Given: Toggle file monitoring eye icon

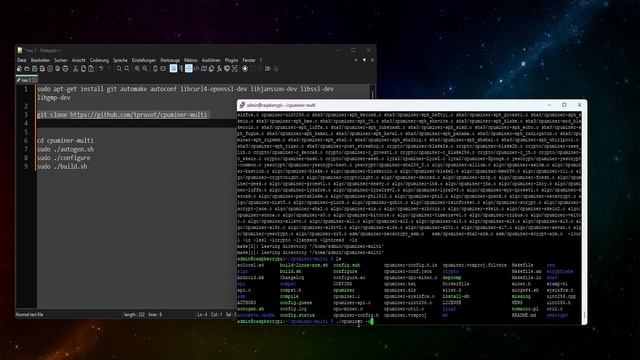Looking at the screenshot, I should coord(235,69).
